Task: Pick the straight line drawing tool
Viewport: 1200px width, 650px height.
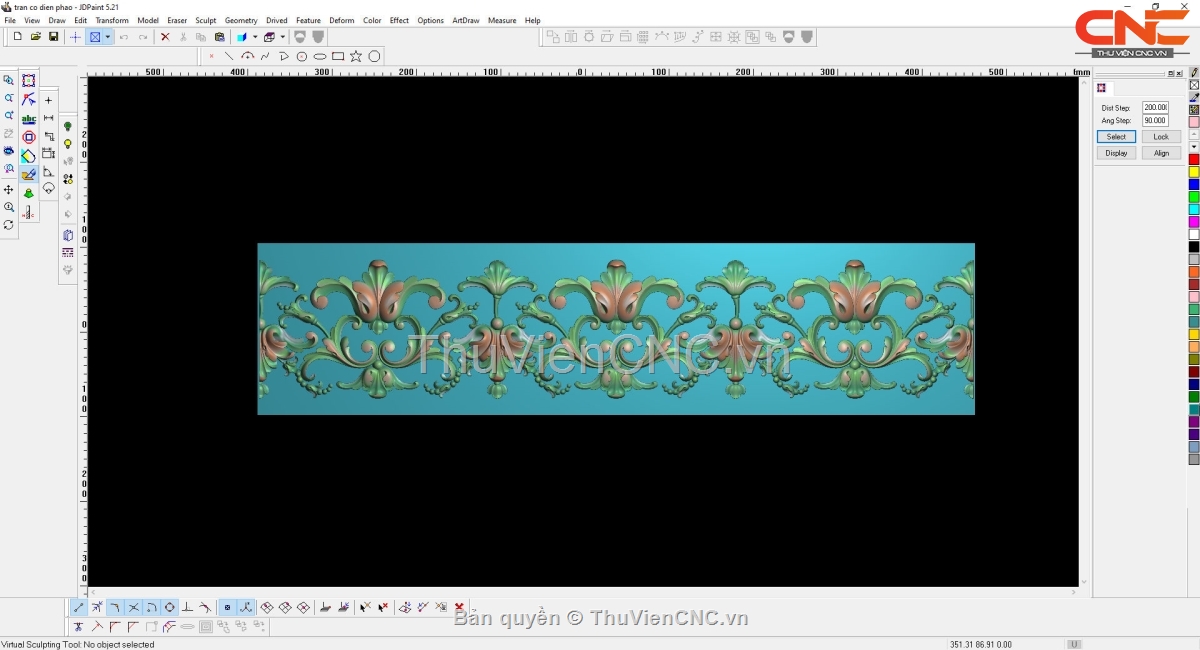Action: 229,57
